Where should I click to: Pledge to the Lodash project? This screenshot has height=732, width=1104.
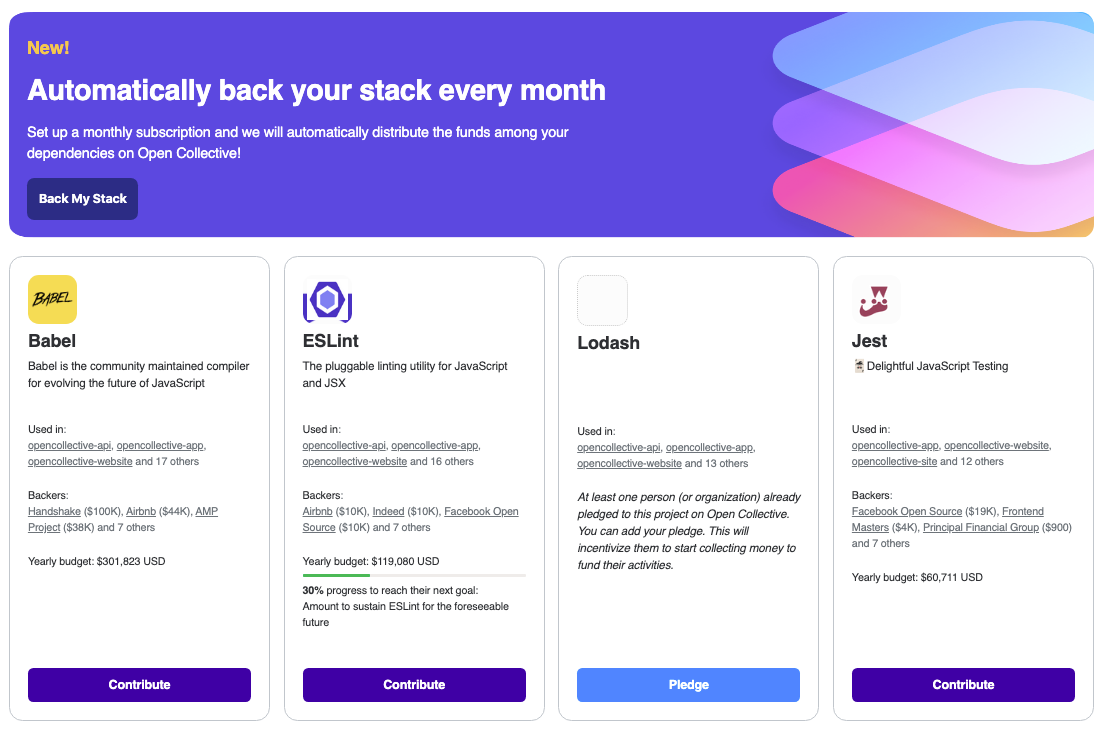coord(689,685)
